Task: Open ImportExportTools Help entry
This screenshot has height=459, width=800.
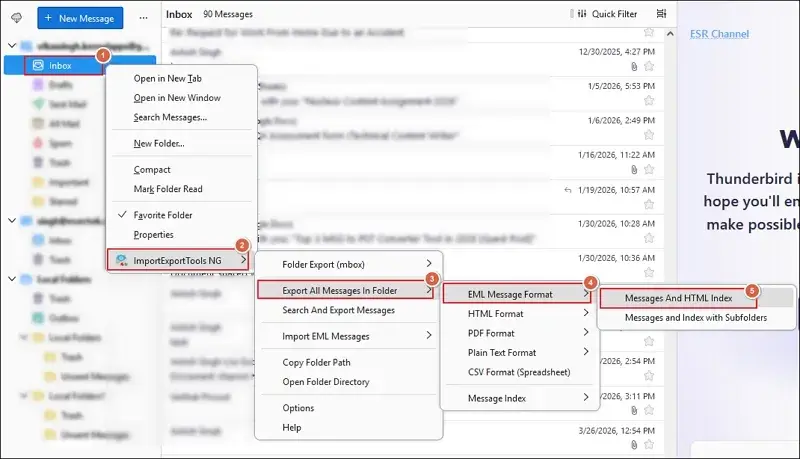Action: [x=349, y=427]
